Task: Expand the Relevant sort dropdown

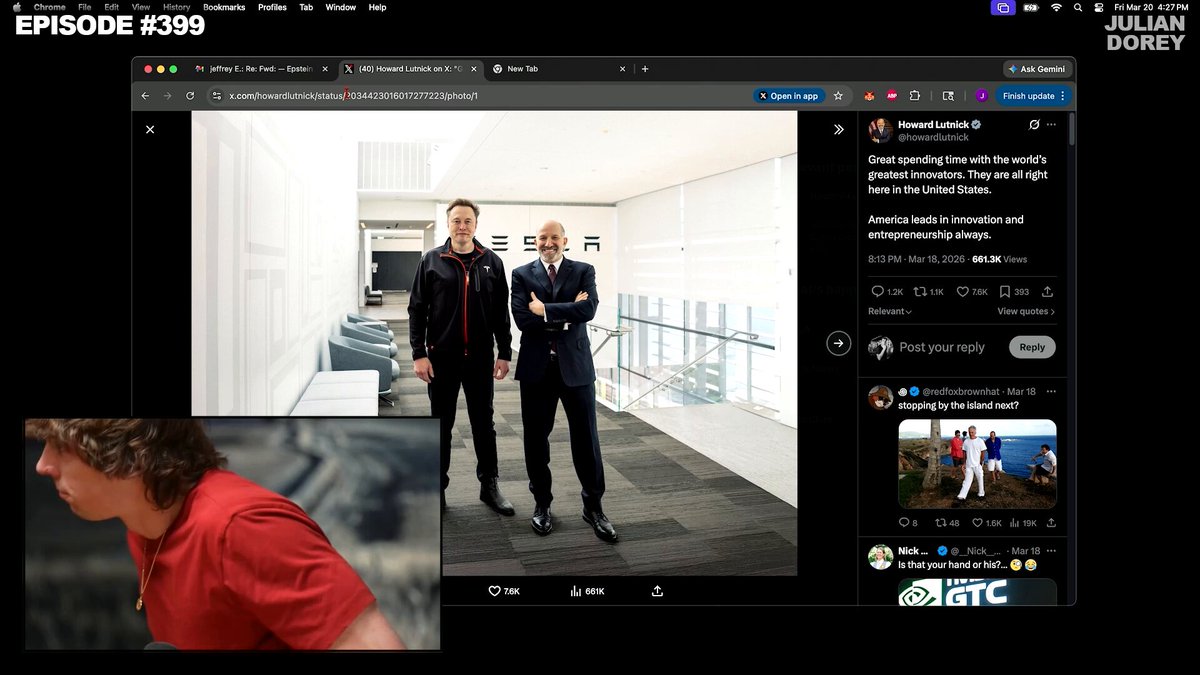Action: coord(890,311)
